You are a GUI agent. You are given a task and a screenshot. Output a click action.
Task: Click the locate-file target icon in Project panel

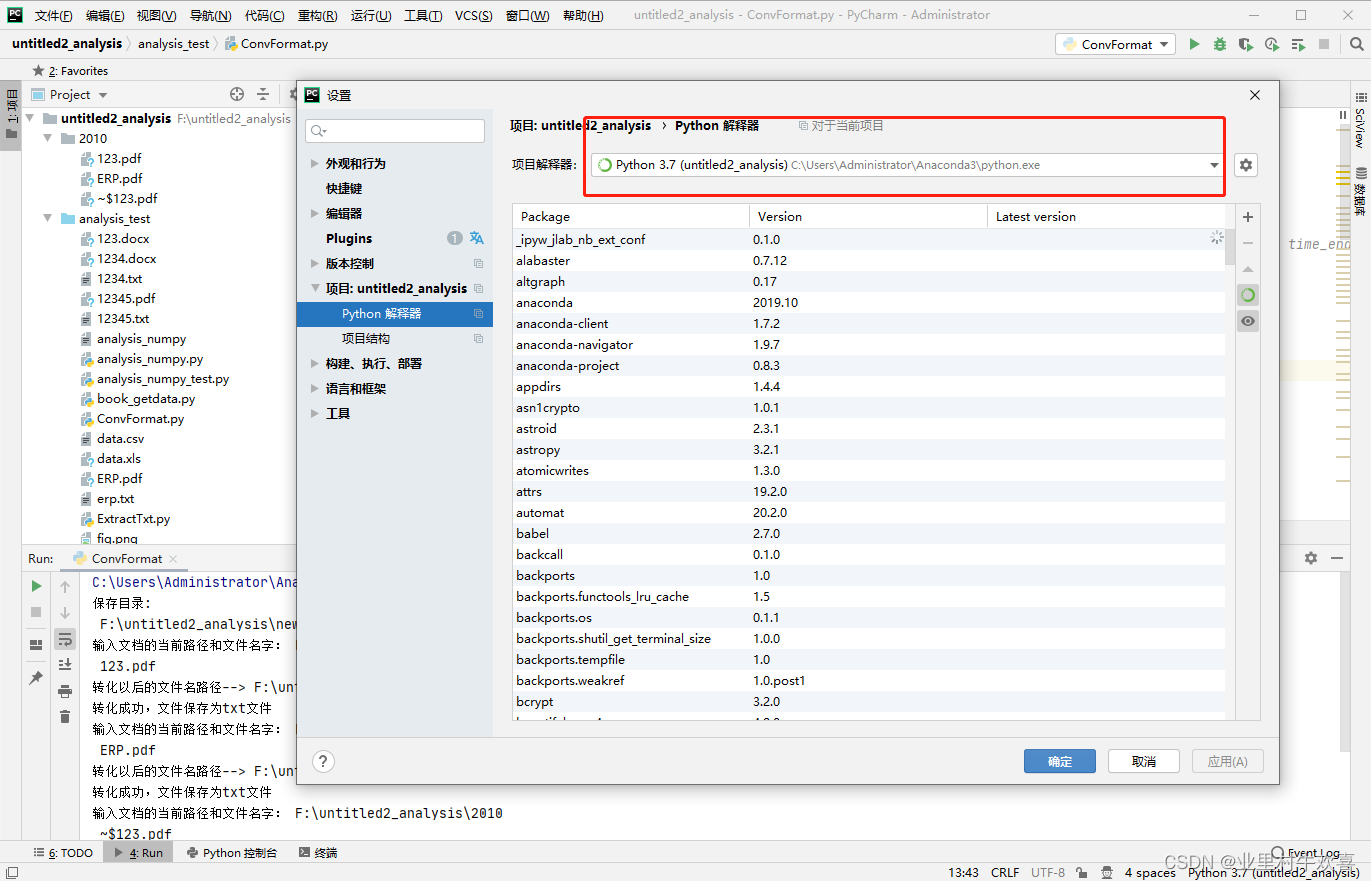point(237,94)
